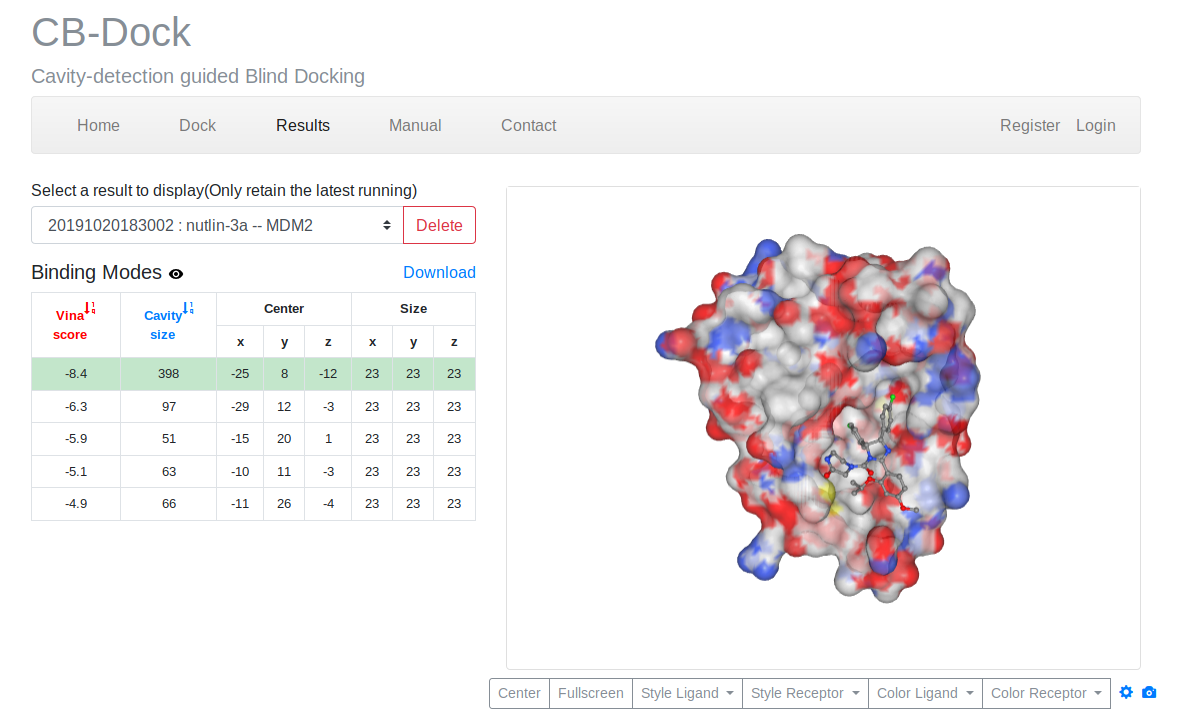The height and width of the screenshot is (727, 1179).
Task: Click the gear settings icon below viewer
Action: pos(1126,693)
